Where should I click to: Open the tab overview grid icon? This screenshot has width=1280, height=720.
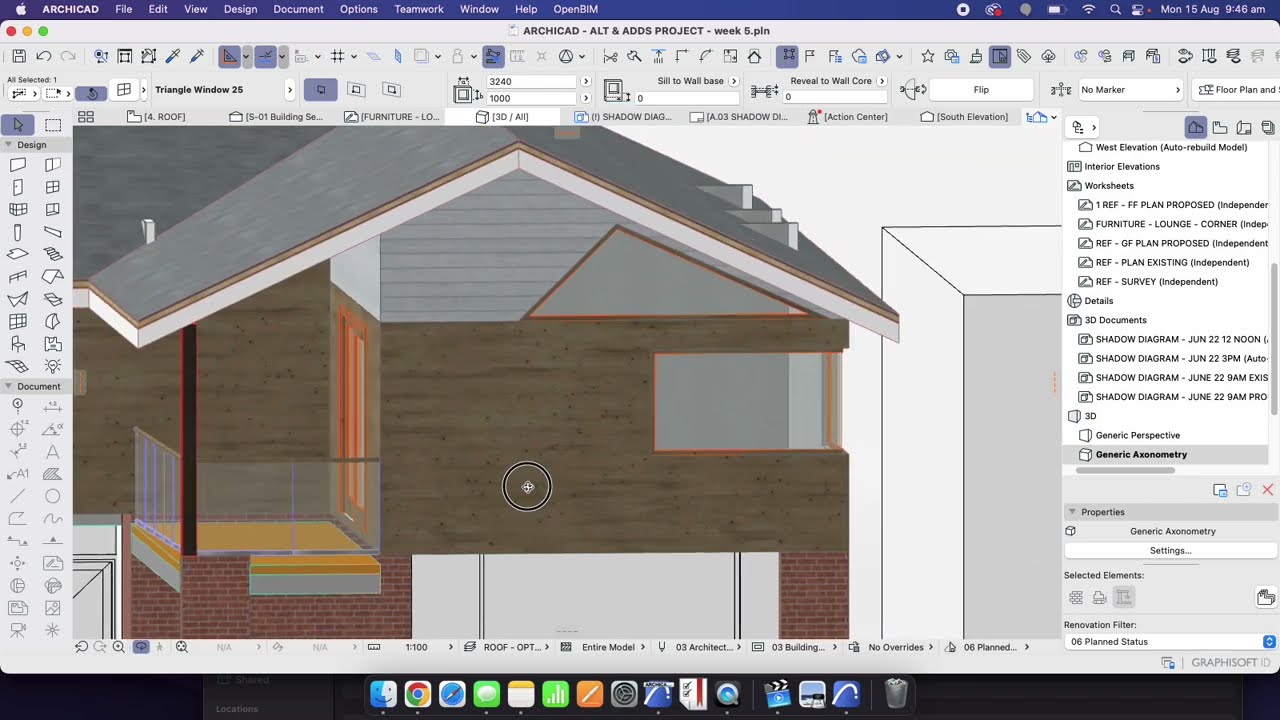[86, 117]
